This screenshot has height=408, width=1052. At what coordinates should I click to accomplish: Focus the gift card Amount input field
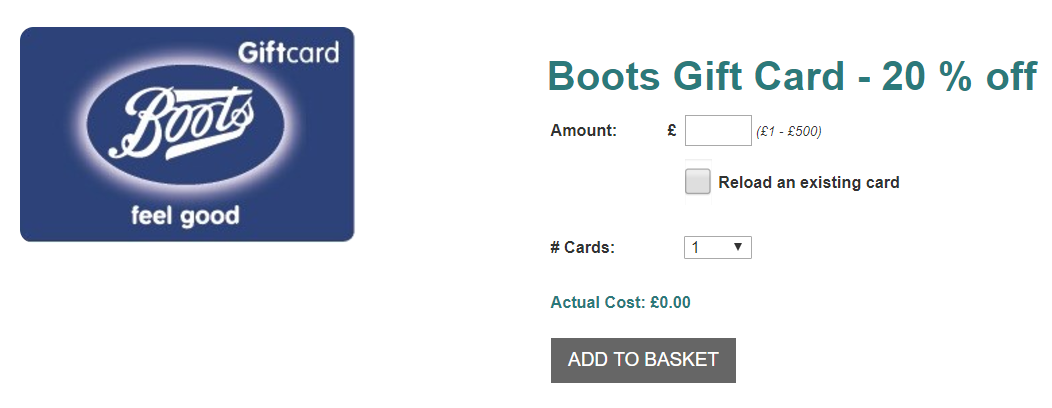tap(718, 130)
